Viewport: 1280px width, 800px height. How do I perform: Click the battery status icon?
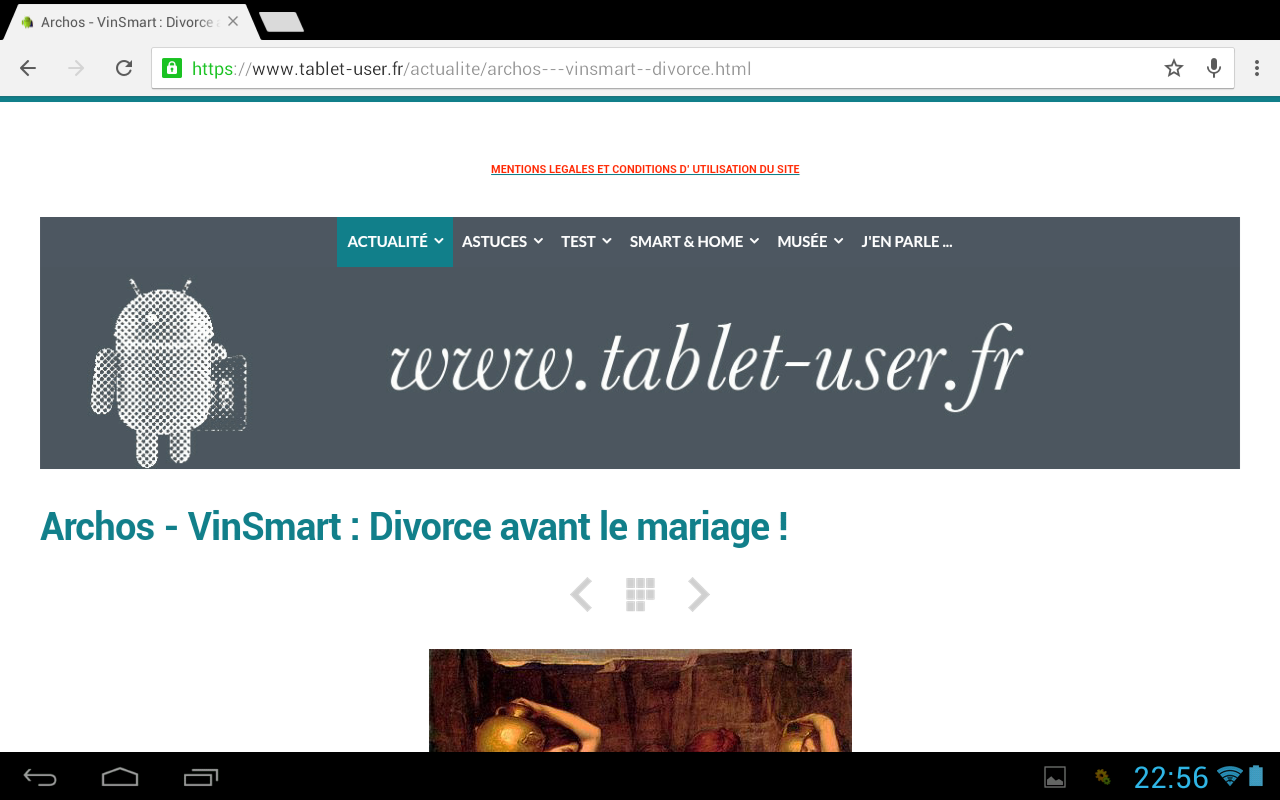[x=1256, y=776]
